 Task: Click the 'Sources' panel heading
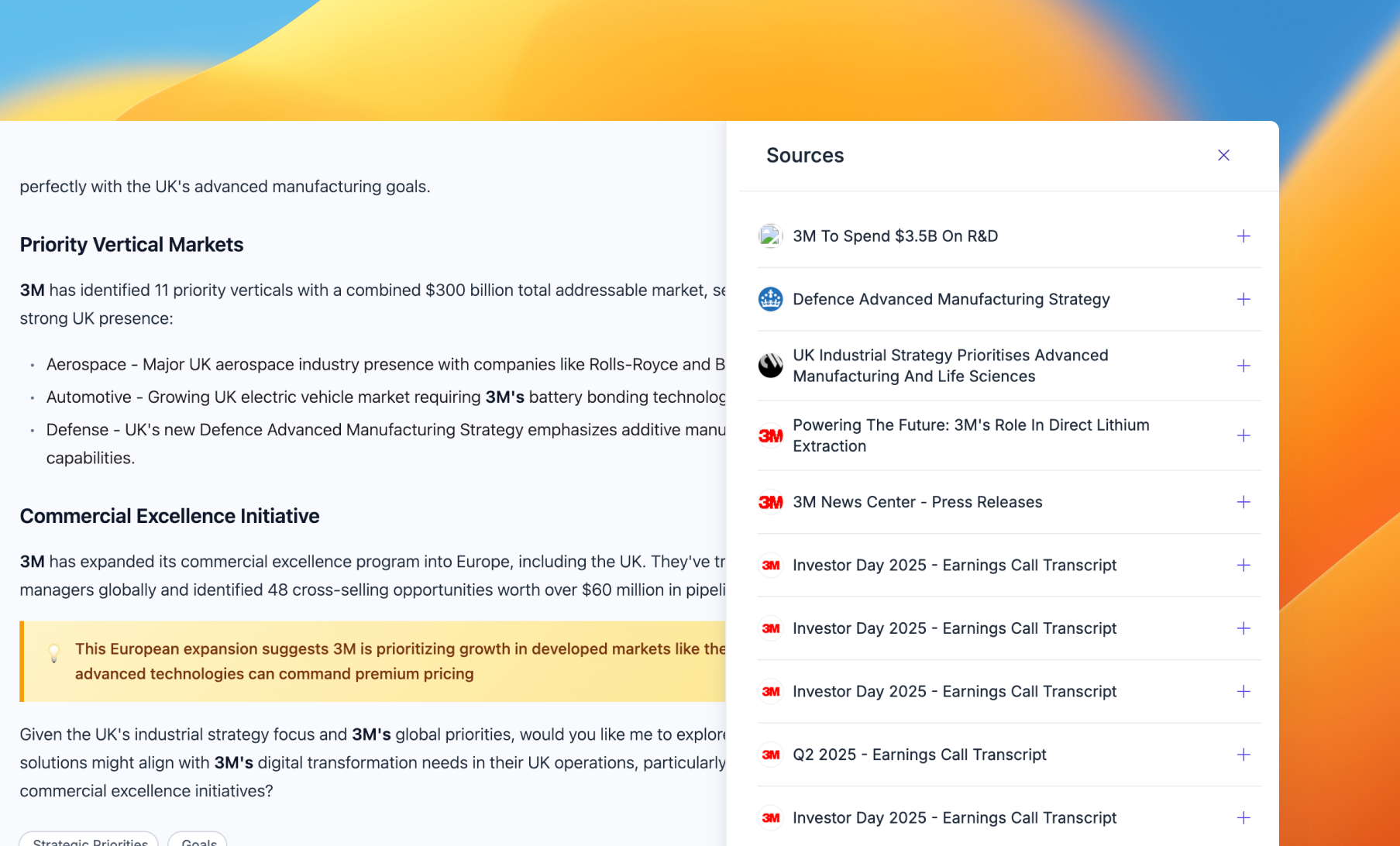point(805,156)
